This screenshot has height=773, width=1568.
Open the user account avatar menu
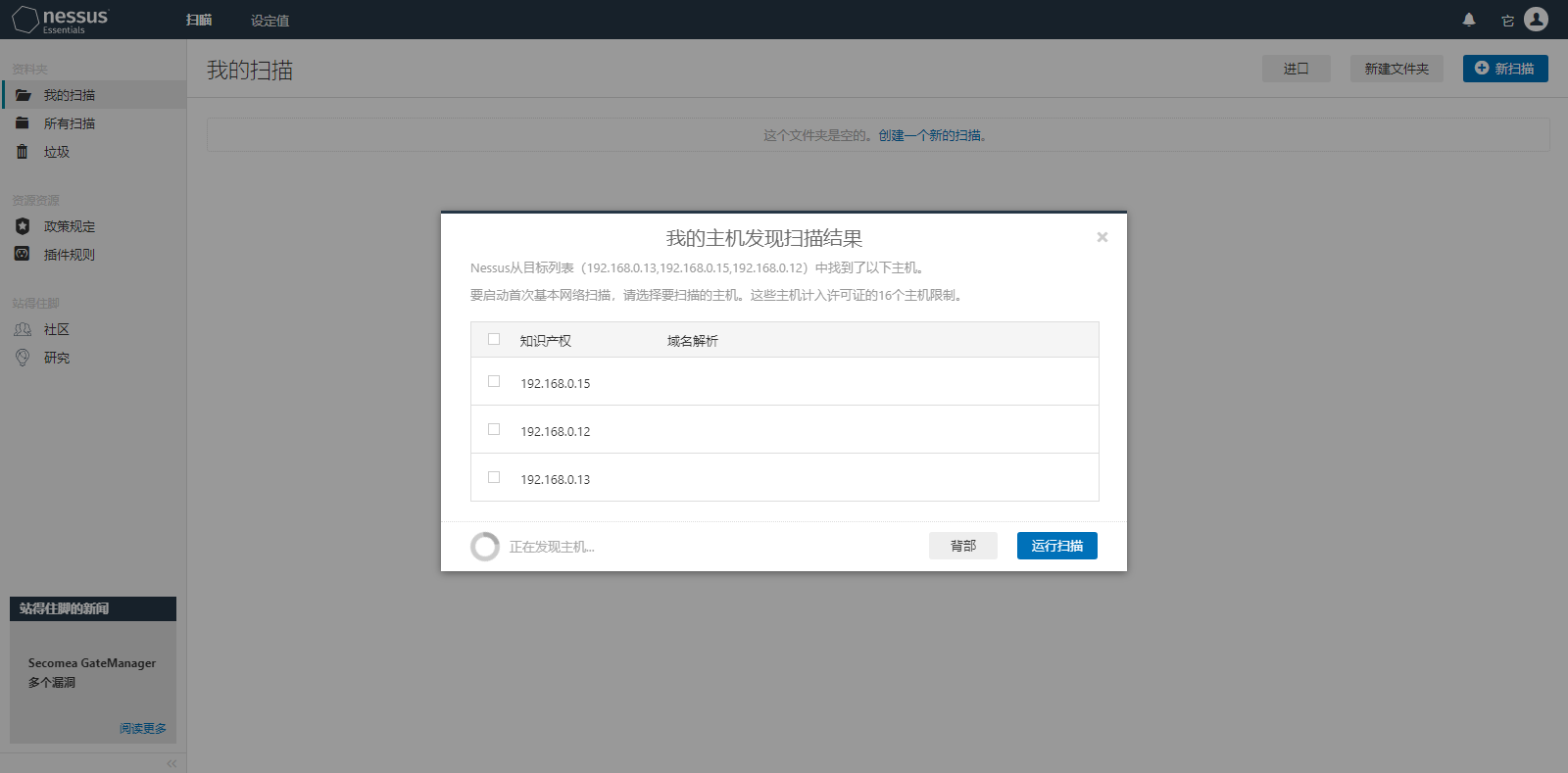pos(1537,19)
